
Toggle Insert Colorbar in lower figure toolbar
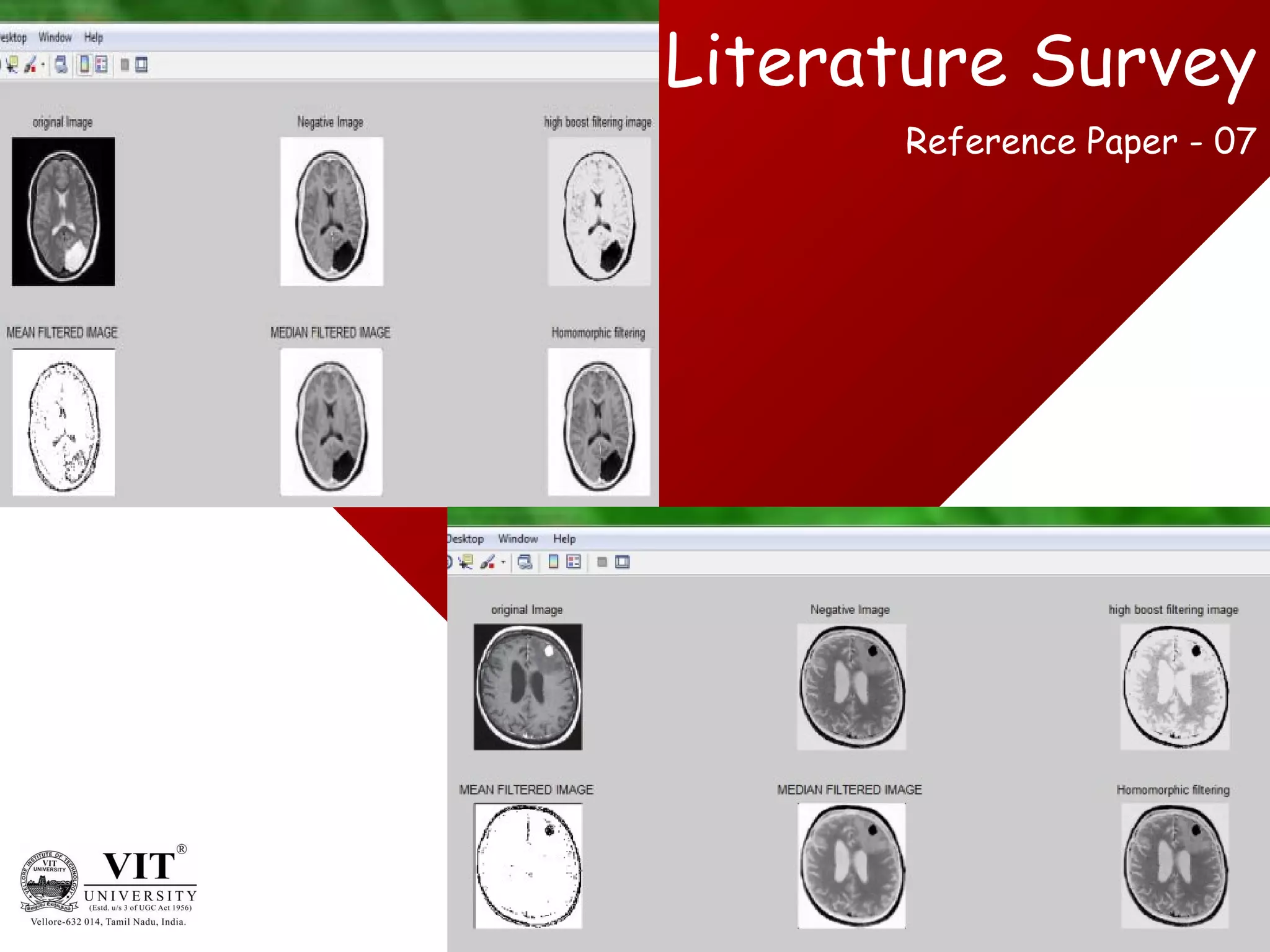553,562
